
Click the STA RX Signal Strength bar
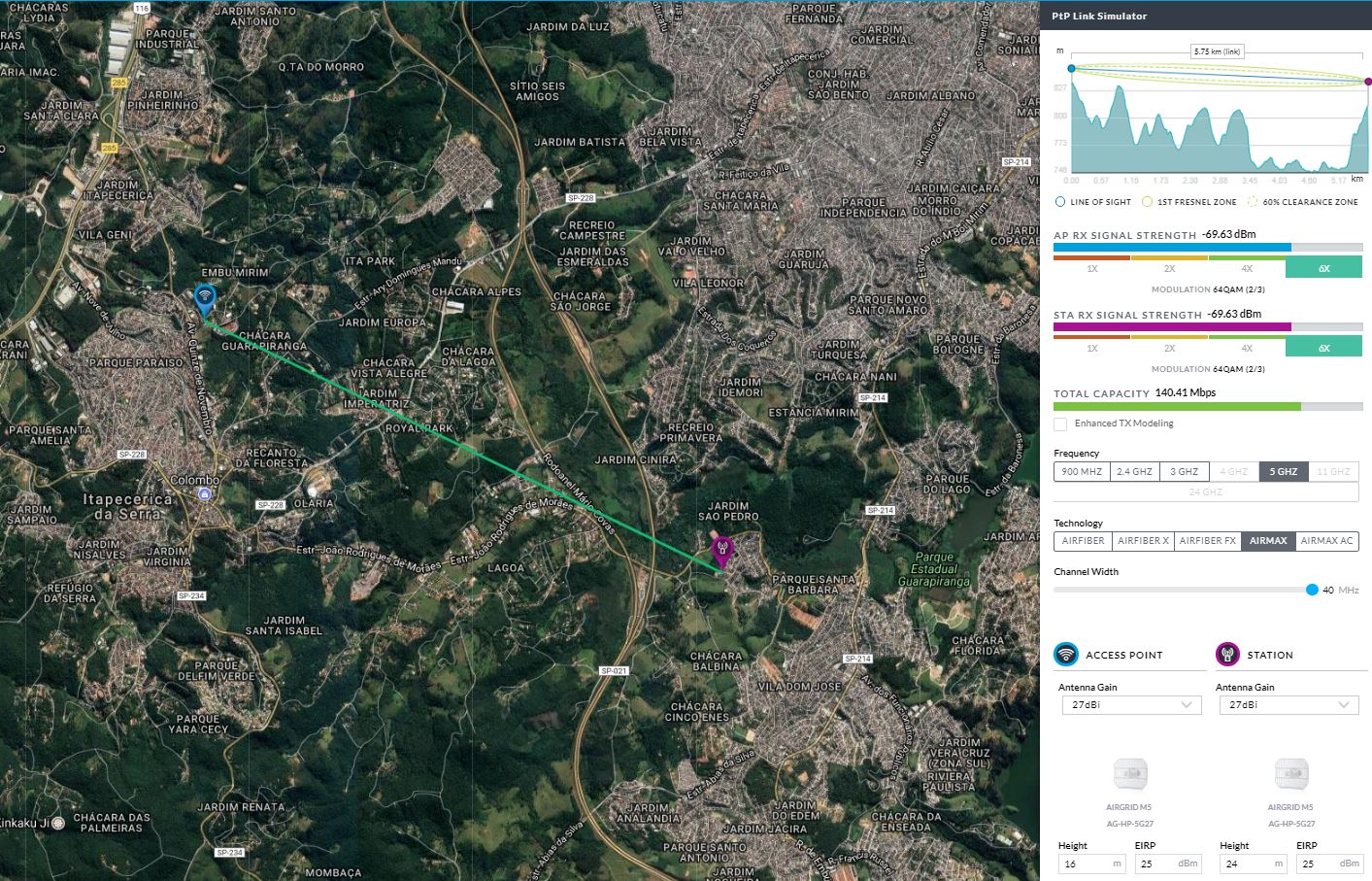[1208, 327]
